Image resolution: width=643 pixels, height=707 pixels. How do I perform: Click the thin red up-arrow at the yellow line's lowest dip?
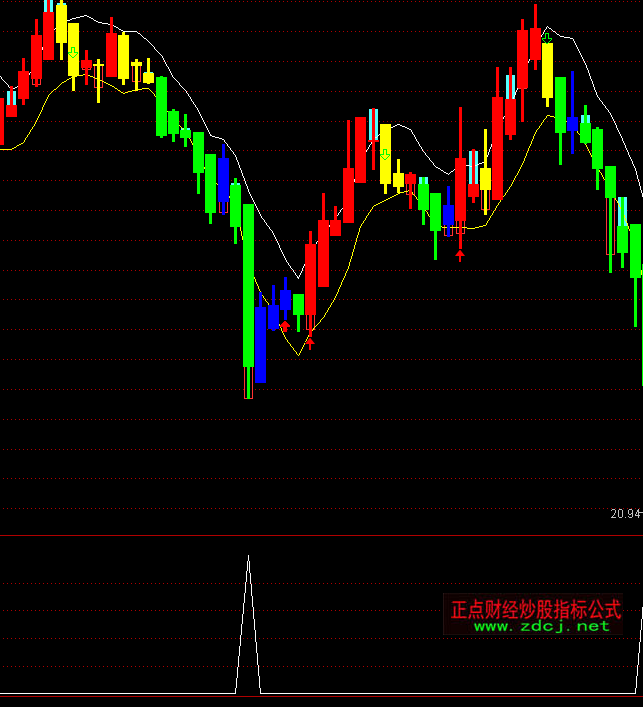[310, 342]
